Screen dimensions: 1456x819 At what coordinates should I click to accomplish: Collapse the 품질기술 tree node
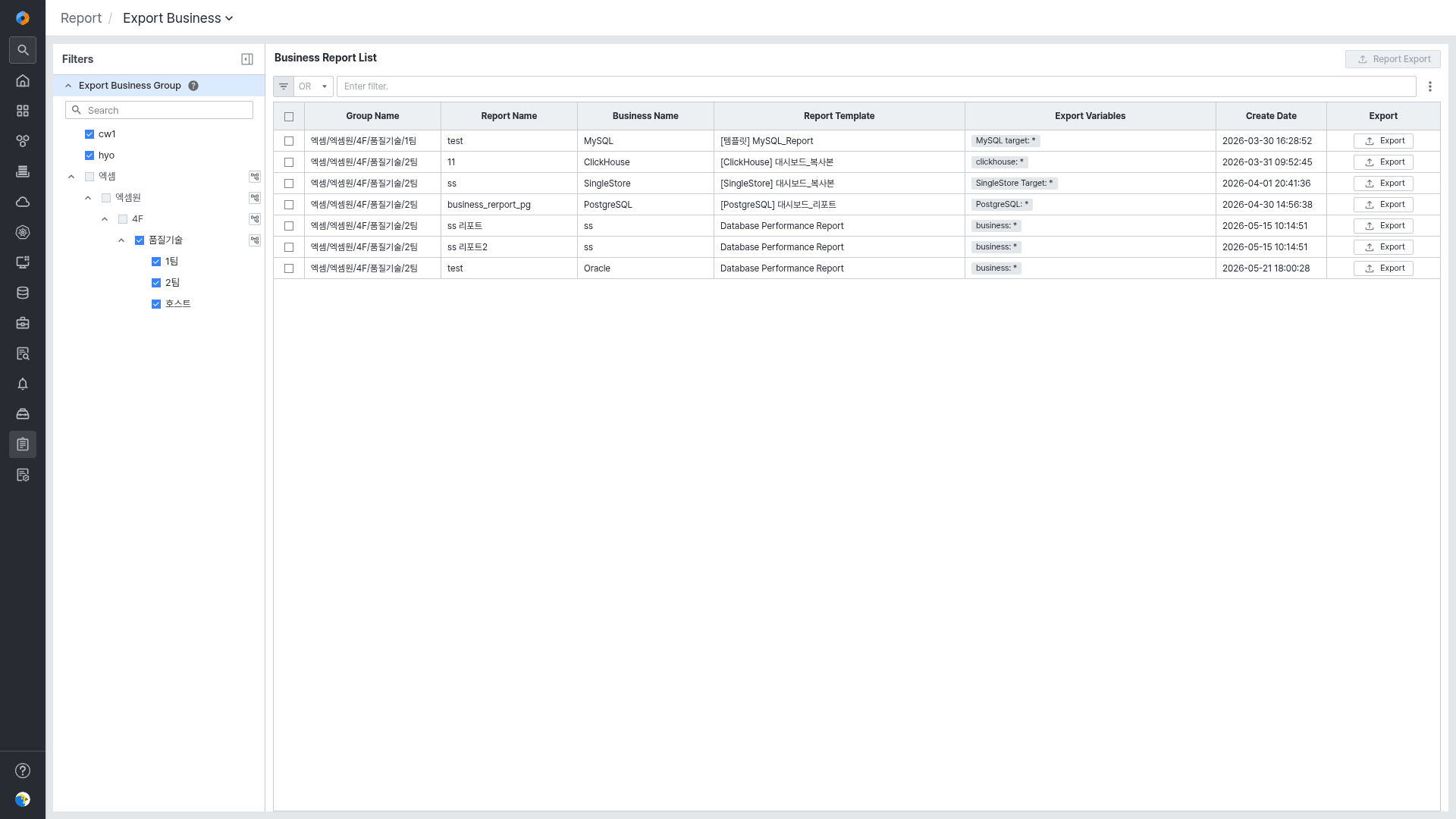tap(121, 240)
